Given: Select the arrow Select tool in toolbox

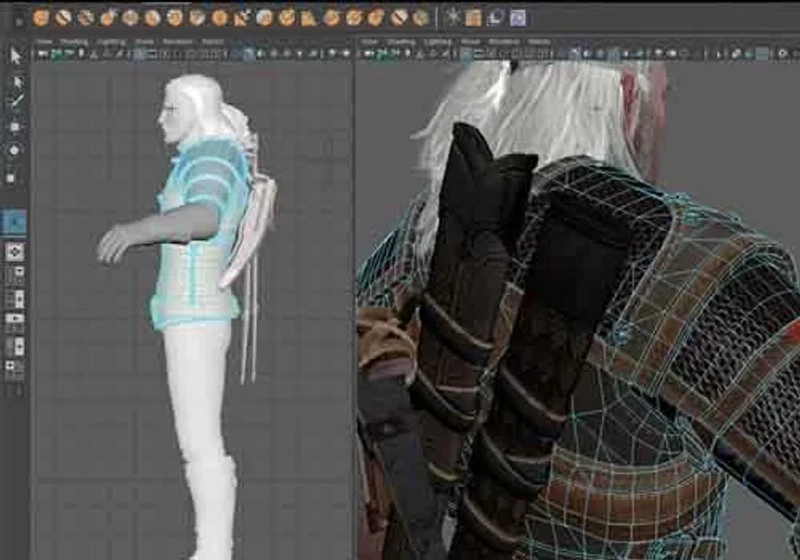Looking at the screenshot, I should pyautogui.click(x=16, y=56).
